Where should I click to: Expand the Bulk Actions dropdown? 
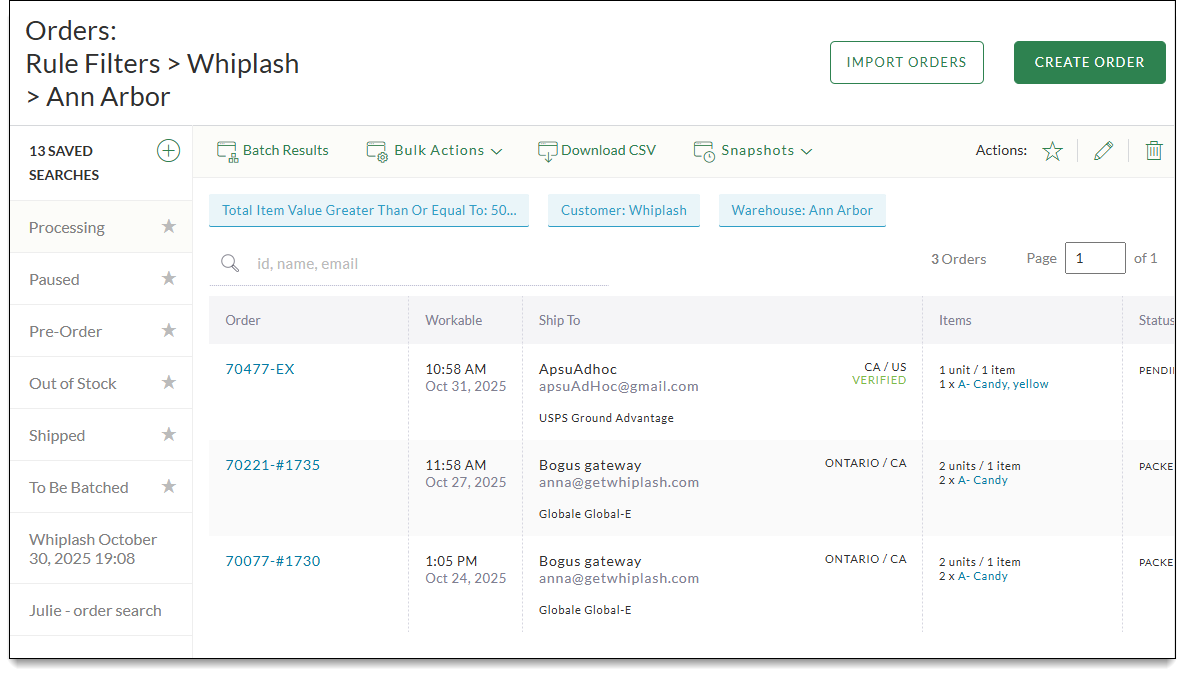coord(439,151)
